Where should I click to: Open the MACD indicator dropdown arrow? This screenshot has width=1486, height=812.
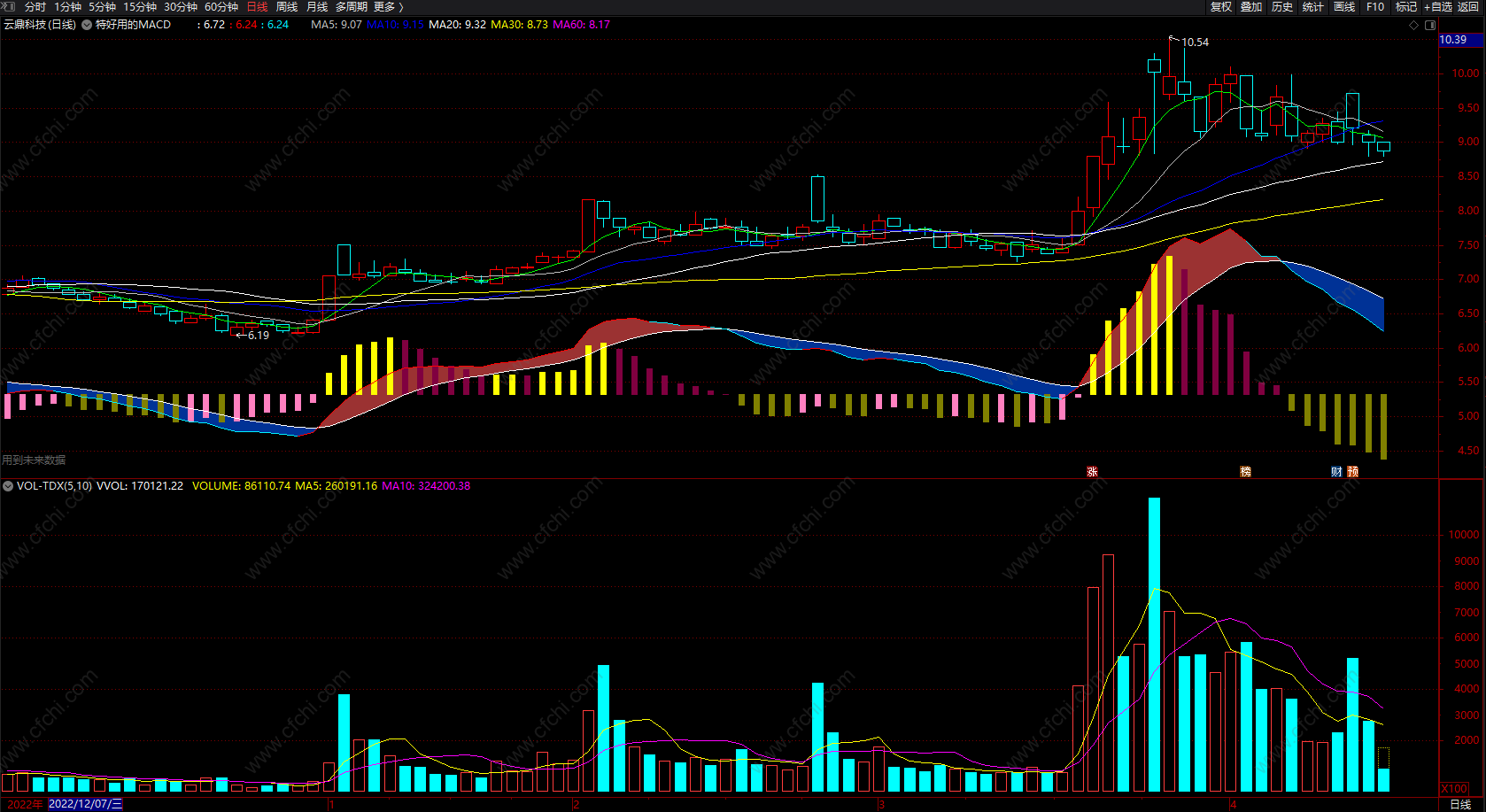tap(87, 25)
